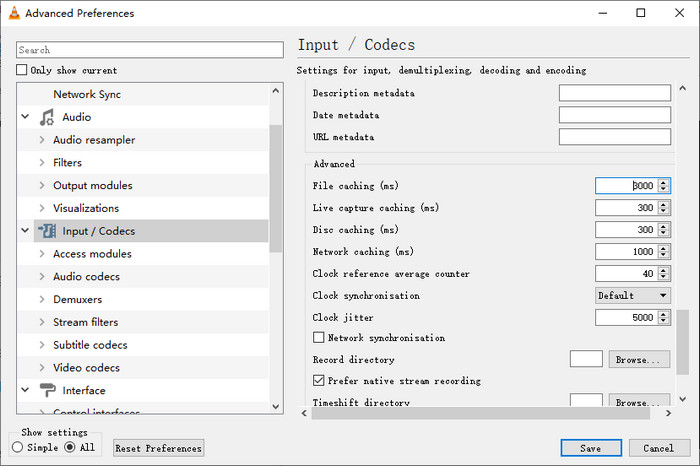Uncheck Prefer native stream recording
Screen dimensions: 700x466
pyautogui.click(x=318, y=381)
